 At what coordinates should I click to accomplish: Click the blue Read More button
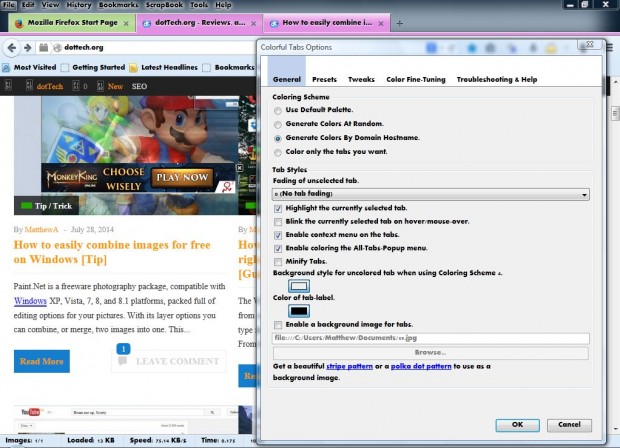[x=42, y=361]
